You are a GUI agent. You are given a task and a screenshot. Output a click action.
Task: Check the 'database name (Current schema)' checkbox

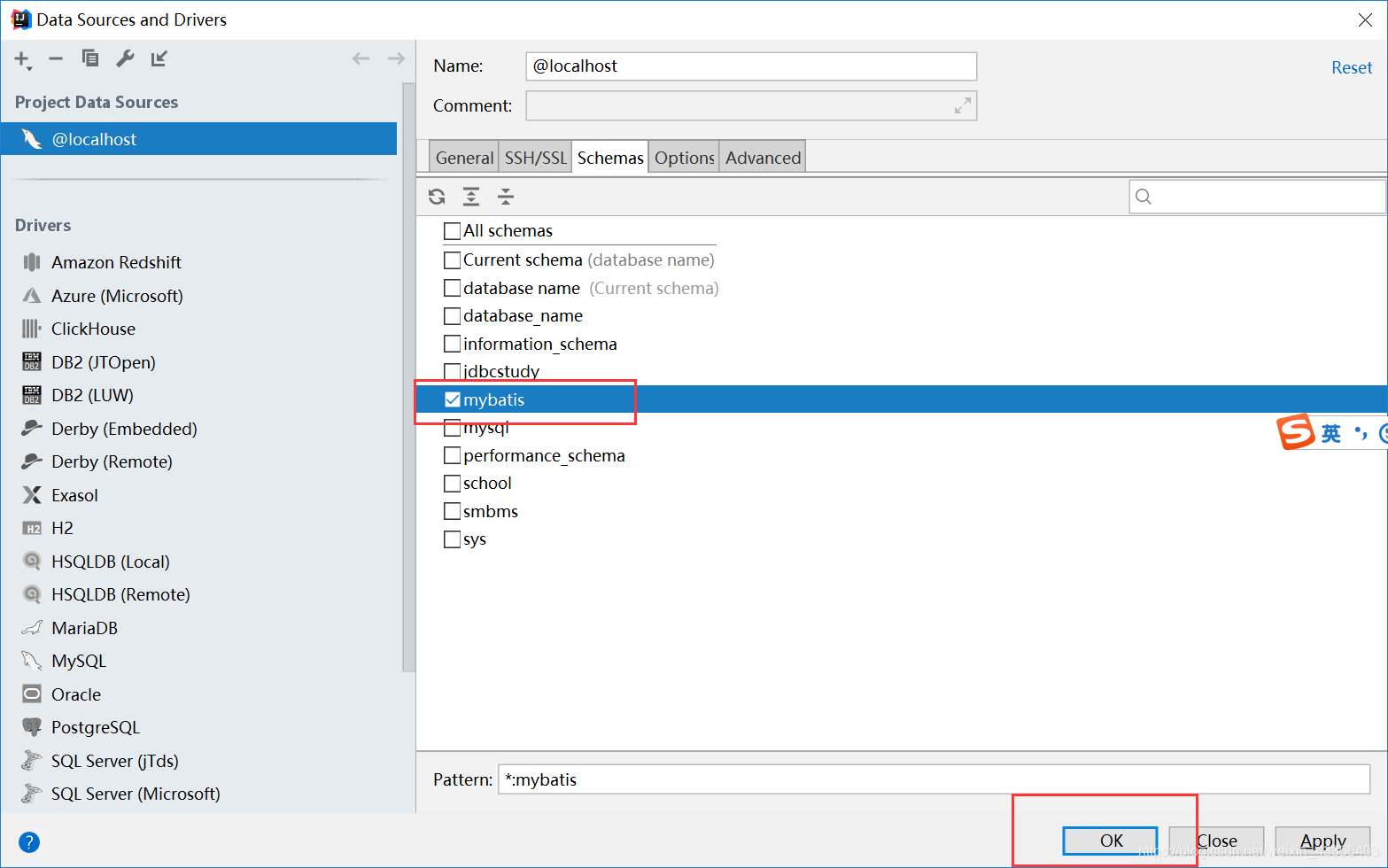[452, 288]
